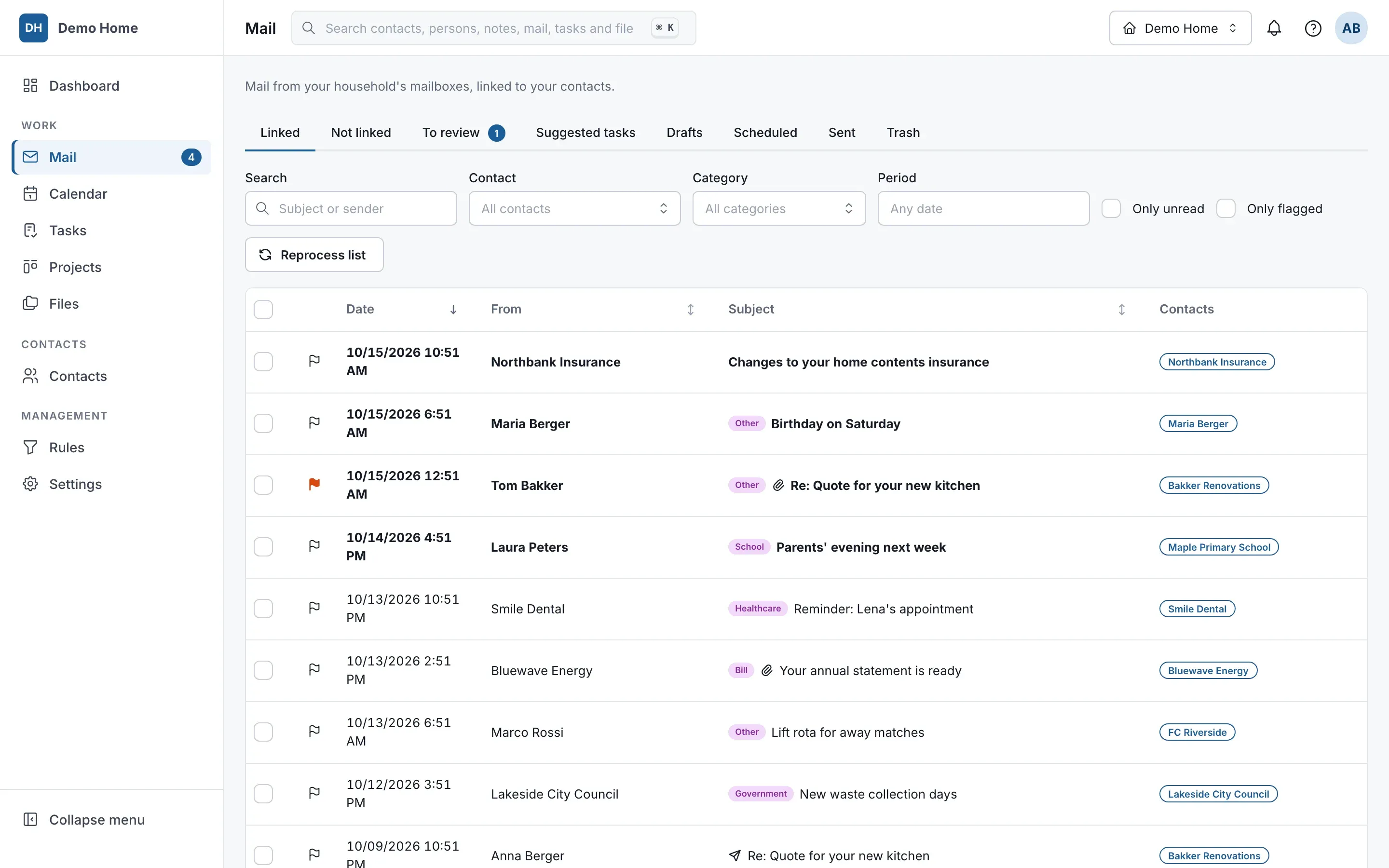
Task: Switch to To review tab
Action: coord(463,133)
